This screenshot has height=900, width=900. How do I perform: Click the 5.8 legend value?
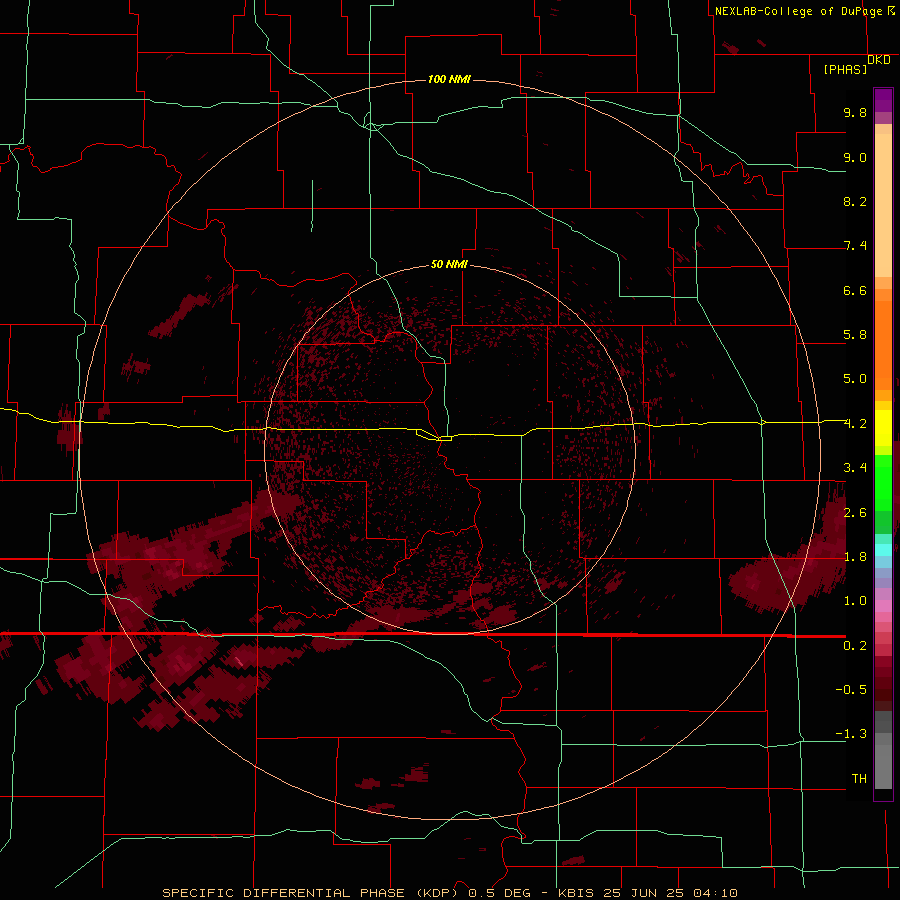pyautogui.click(x=855, y=335)
